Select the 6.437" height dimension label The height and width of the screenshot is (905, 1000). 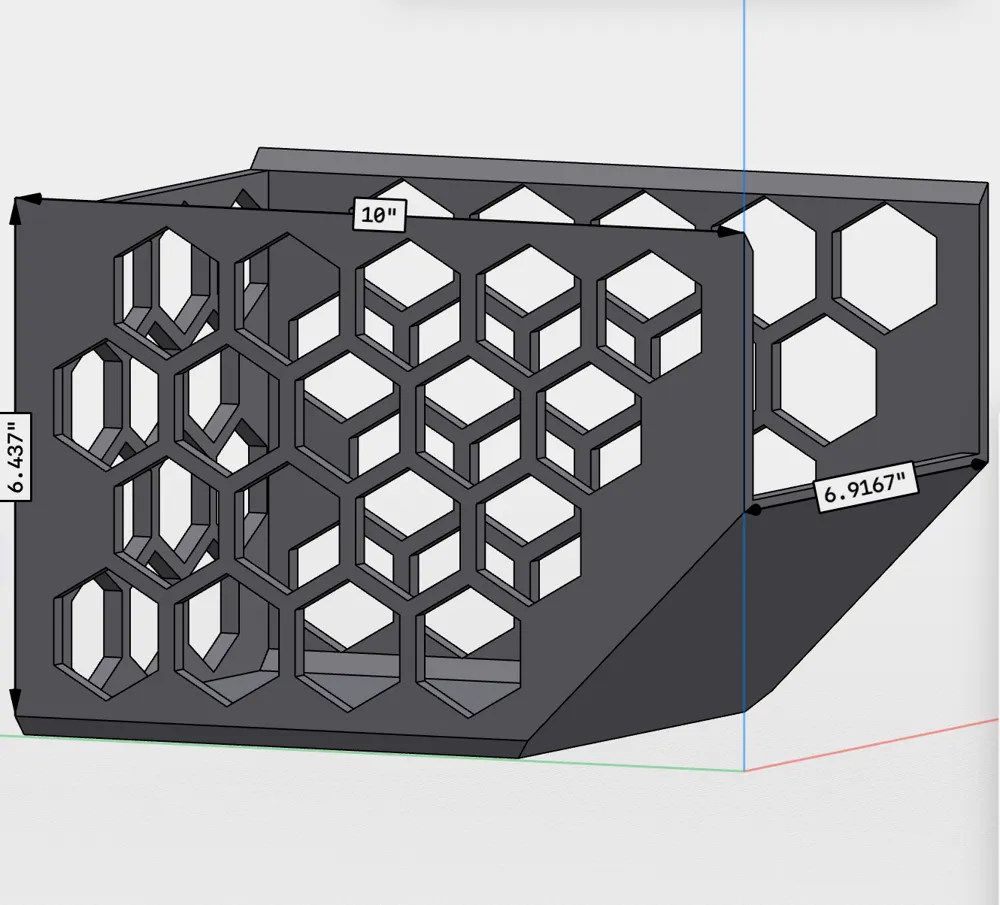pyautogui.click(x=16, y=457)
